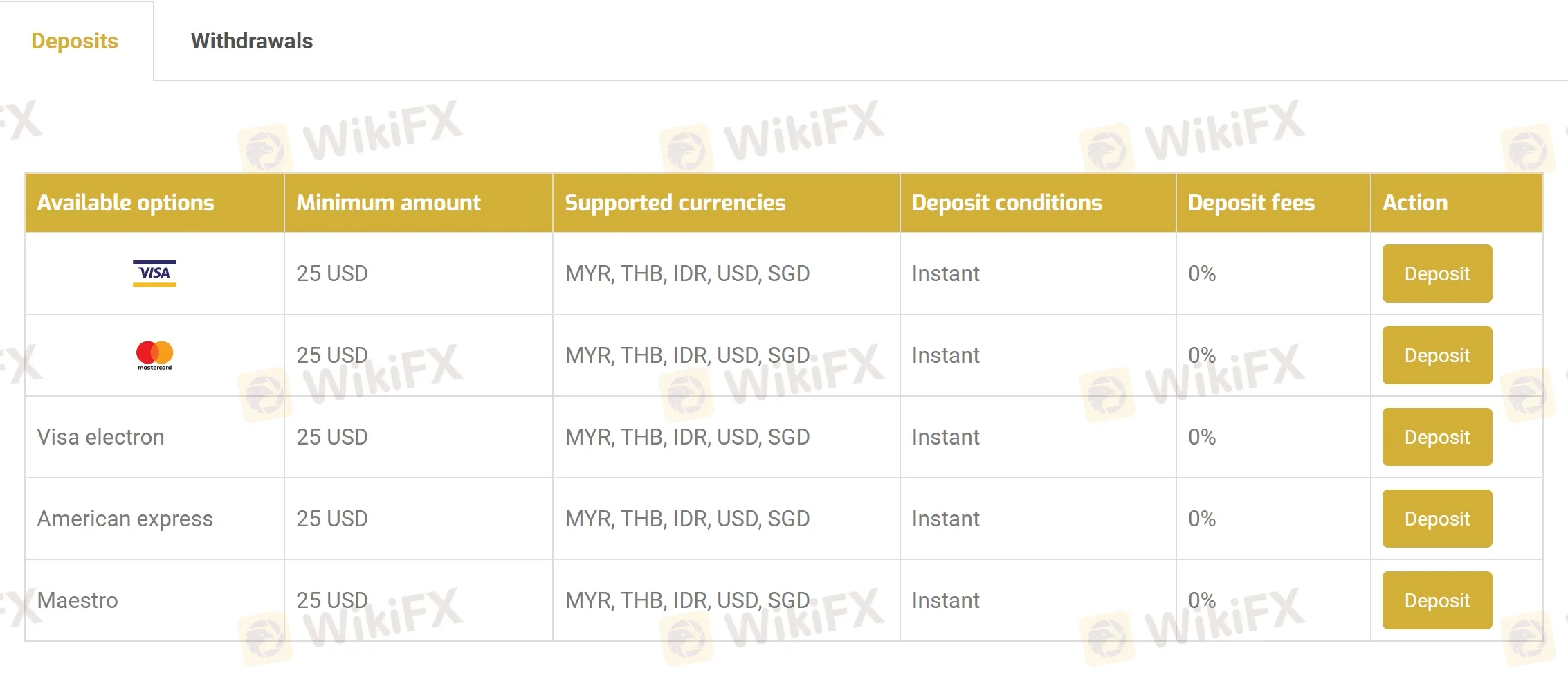Click Deposit button for American express
Image resolution: width=1568 pixels, height=691 pixels.
[x=1437, y=519]
